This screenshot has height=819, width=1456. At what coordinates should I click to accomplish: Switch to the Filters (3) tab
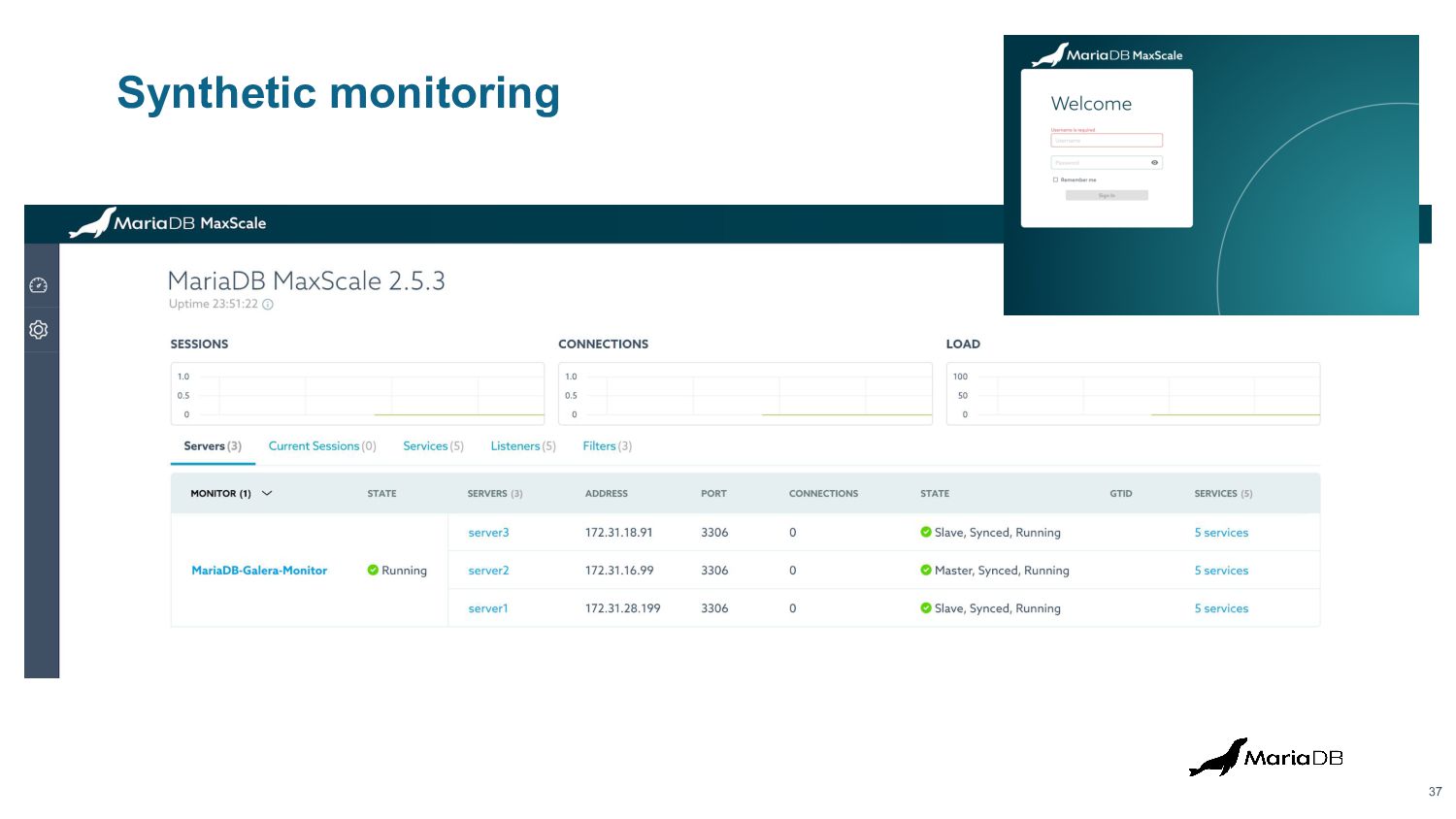607,446
